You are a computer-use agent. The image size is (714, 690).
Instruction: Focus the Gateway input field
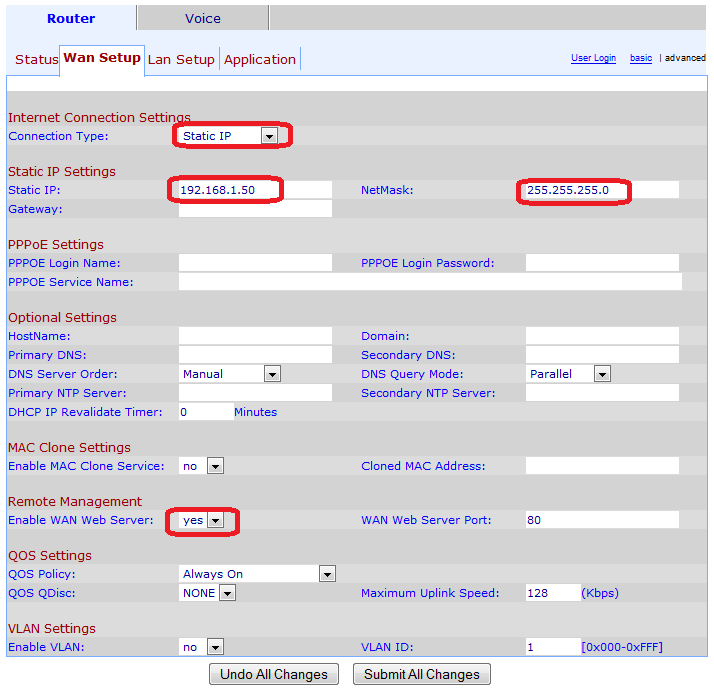[x=255, y=209]
